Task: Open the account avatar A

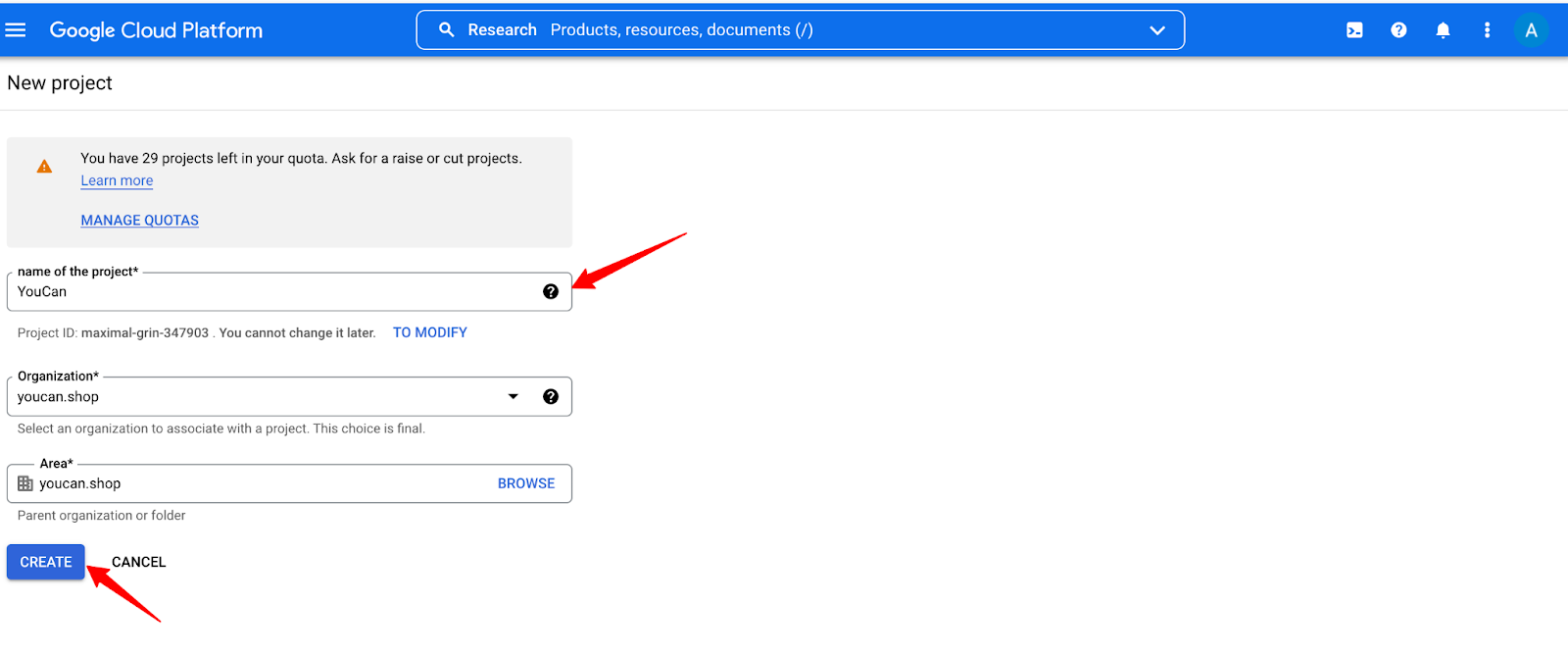Action: point(1531,30)
